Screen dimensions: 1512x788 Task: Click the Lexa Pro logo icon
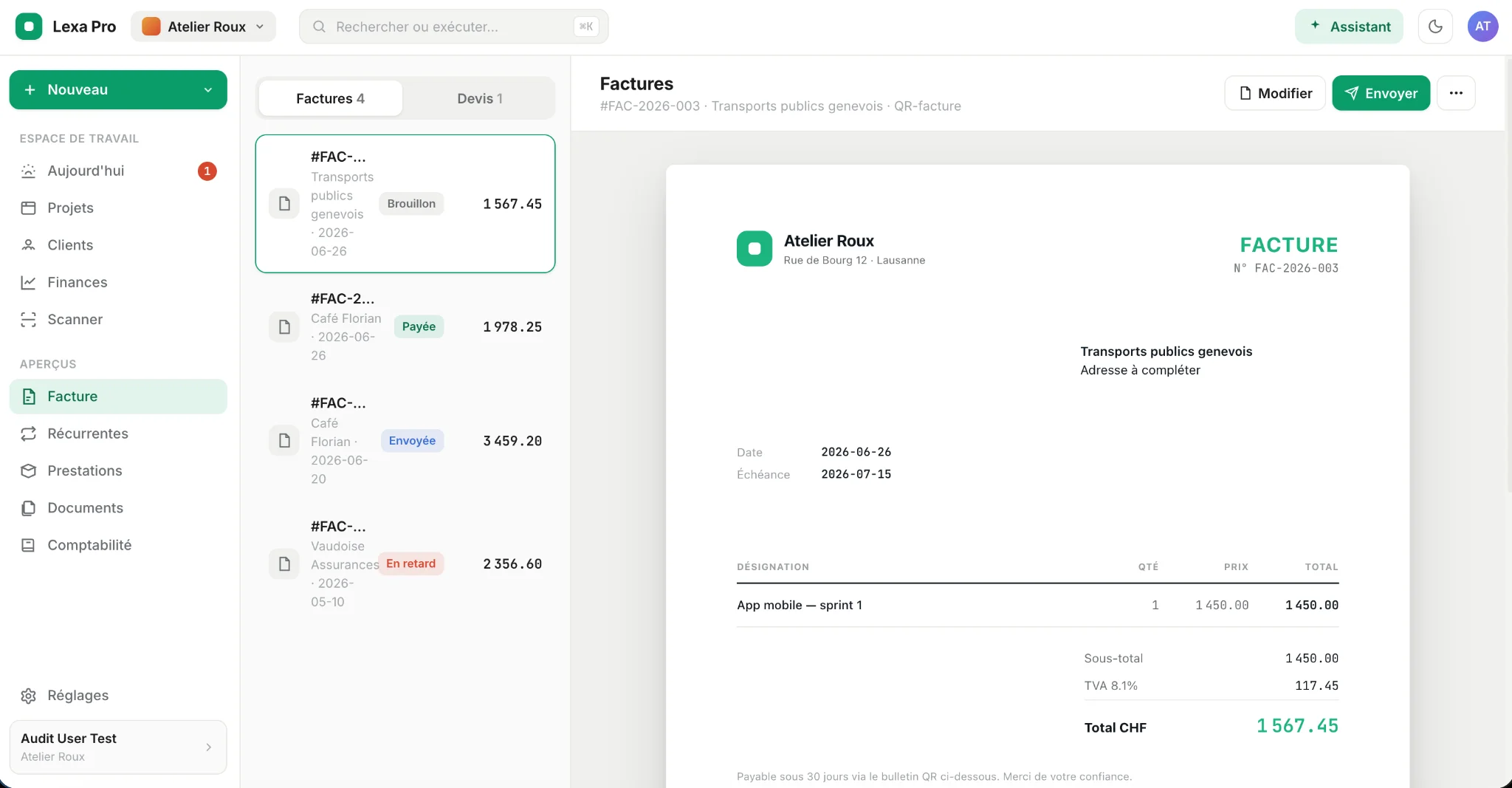tap(29, 27)
